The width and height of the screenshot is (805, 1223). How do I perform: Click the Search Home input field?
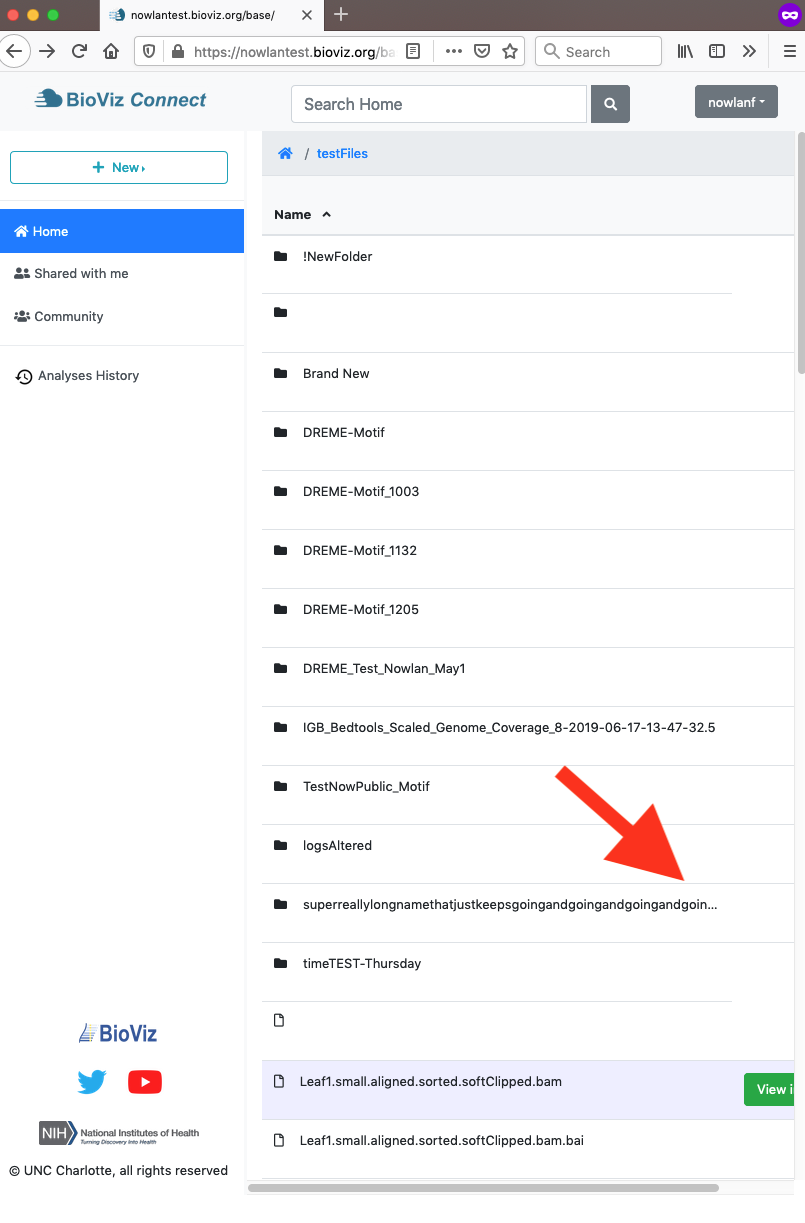coord(438,104)
